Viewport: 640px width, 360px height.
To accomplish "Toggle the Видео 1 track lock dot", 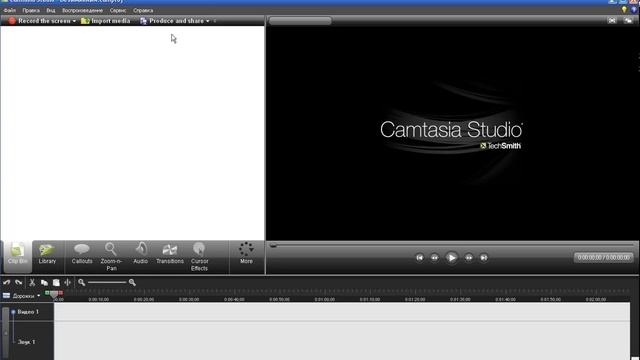I will (13, 312).
